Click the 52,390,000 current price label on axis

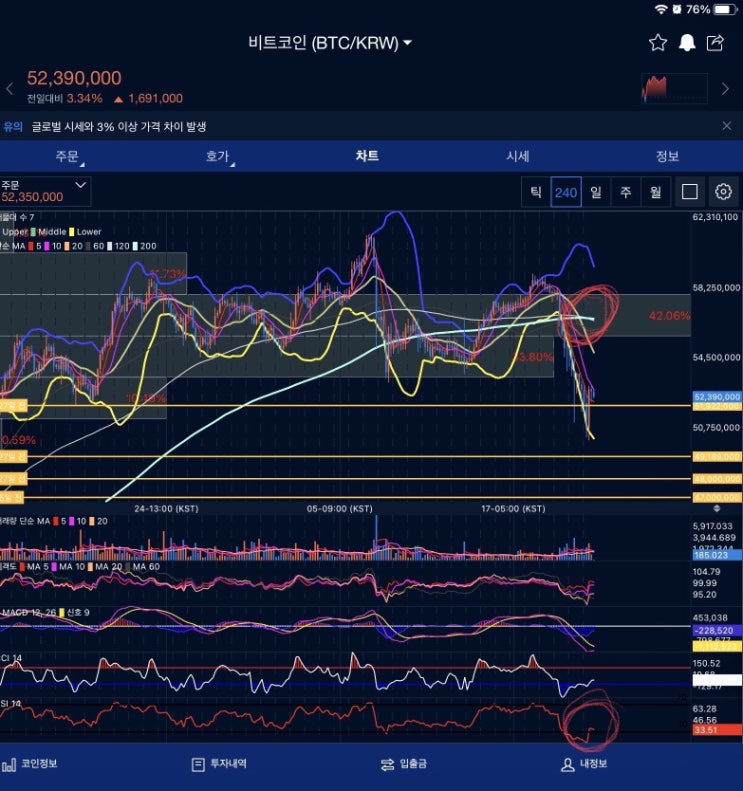[717, 397]
